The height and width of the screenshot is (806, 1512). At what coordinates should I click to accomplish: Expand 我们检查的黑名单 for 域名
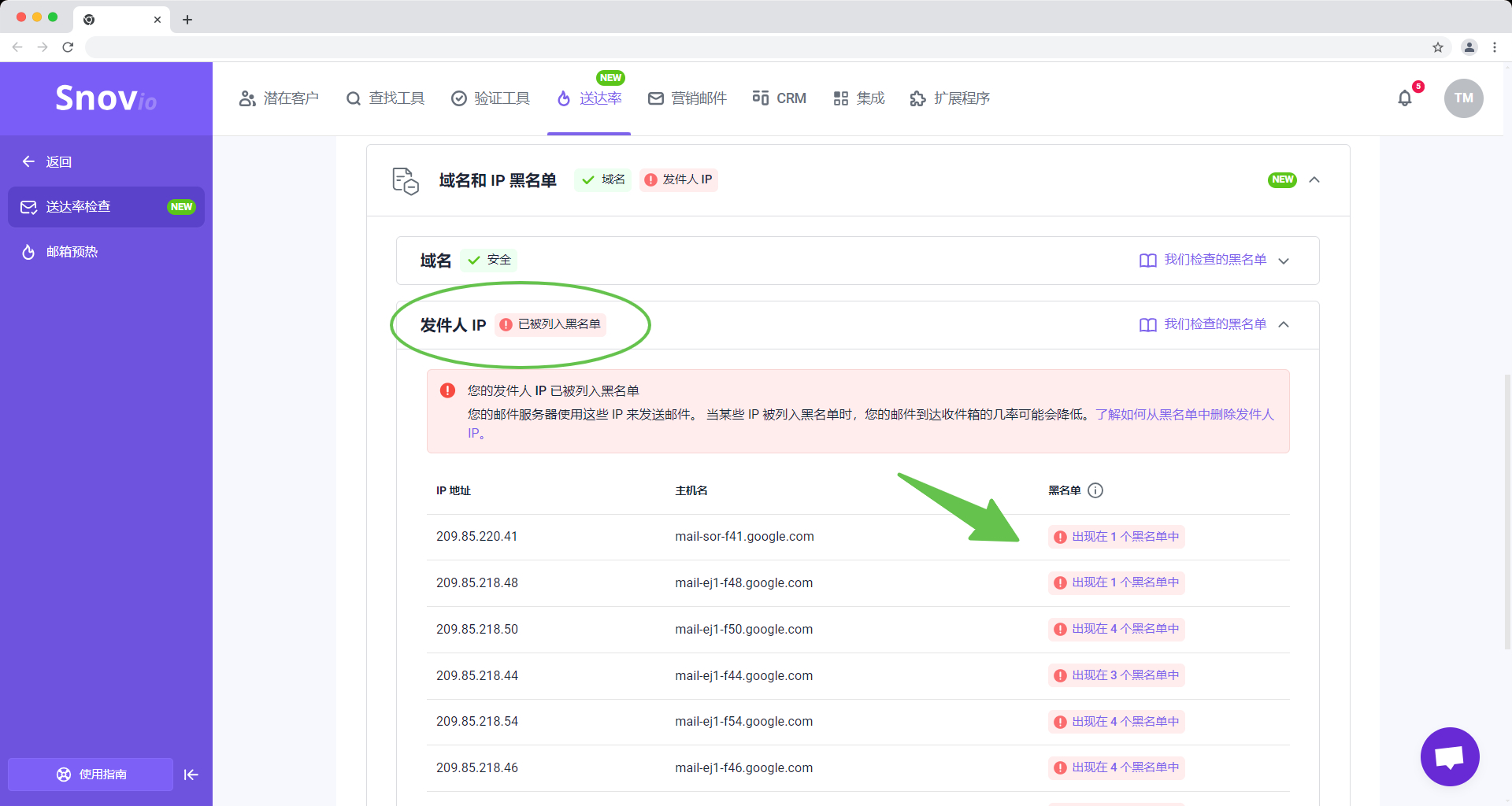point(1214,261)
